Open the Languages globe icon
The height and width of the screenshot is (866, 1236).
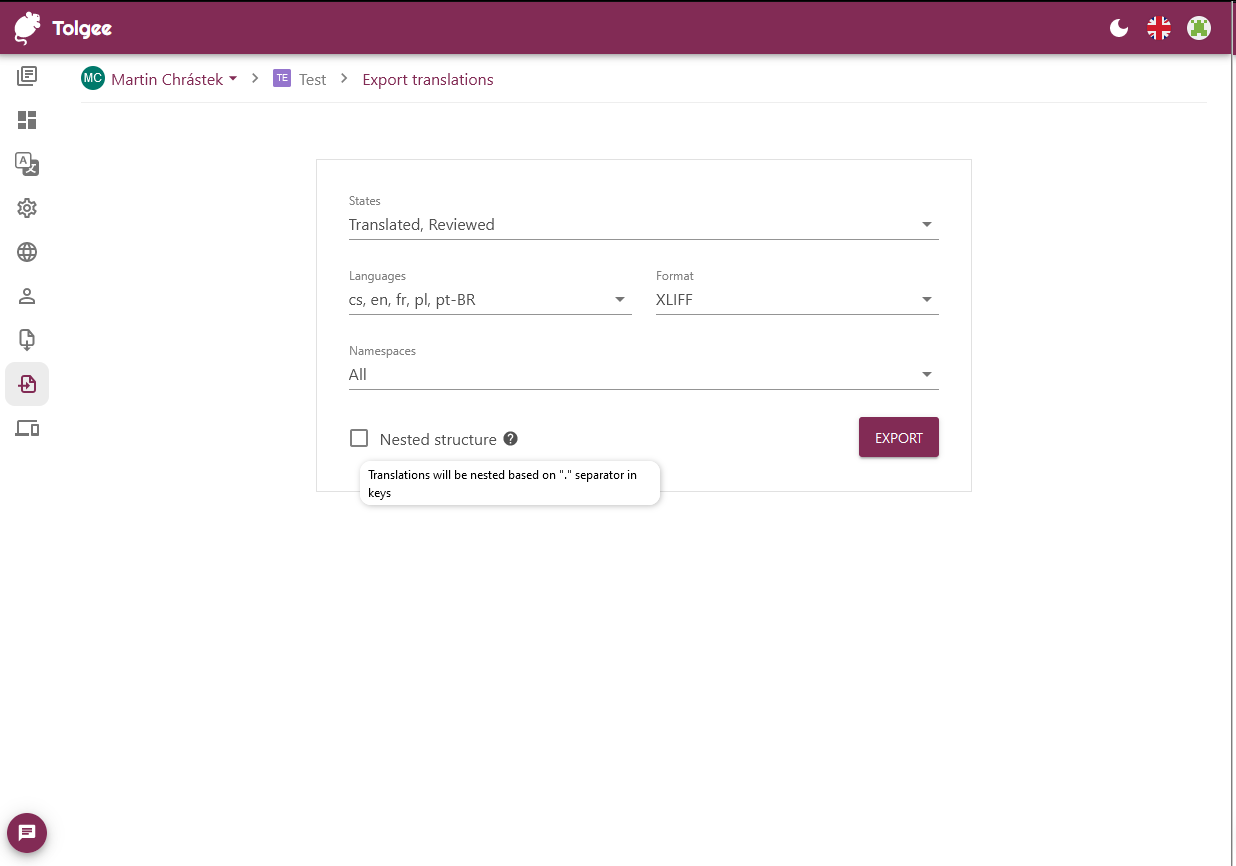tap(27, 252)
